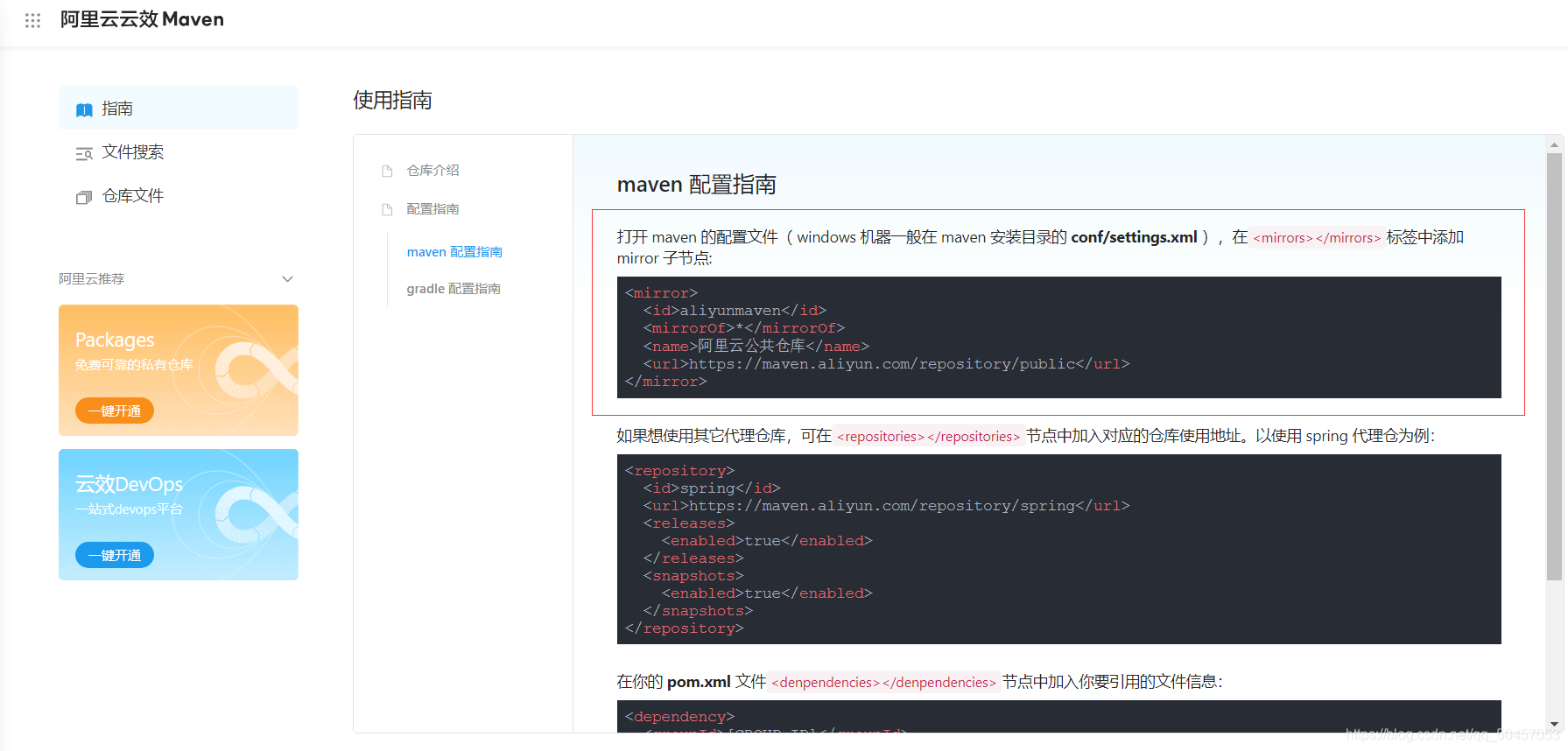Screen dimensions: 1568x751
Task: Collapse the 阿里云推荐 section chevron
Action: (x=287, y=279)
